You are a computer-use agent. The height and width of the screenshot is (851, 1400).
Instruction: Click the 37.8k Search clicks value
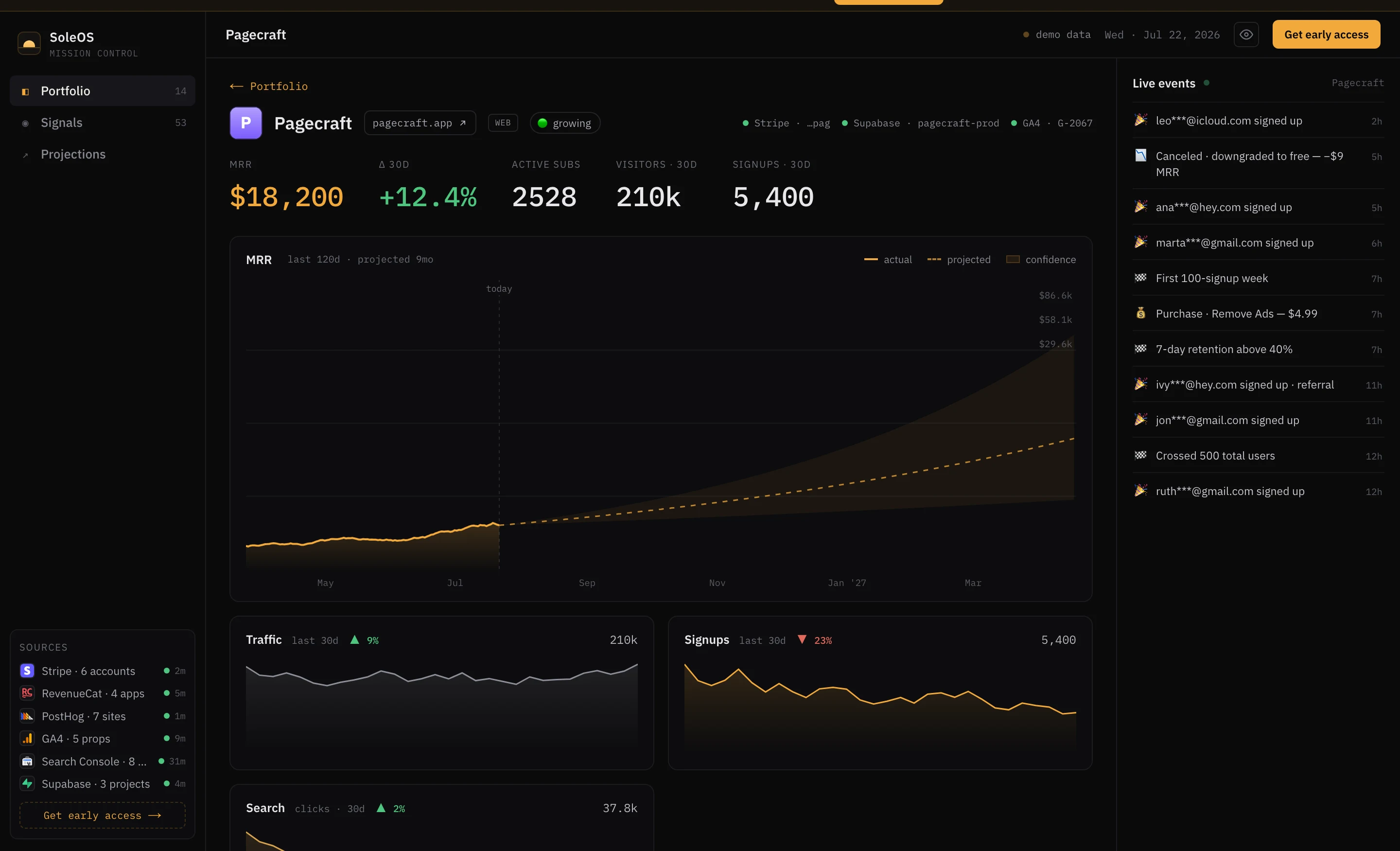click(620, 808)
